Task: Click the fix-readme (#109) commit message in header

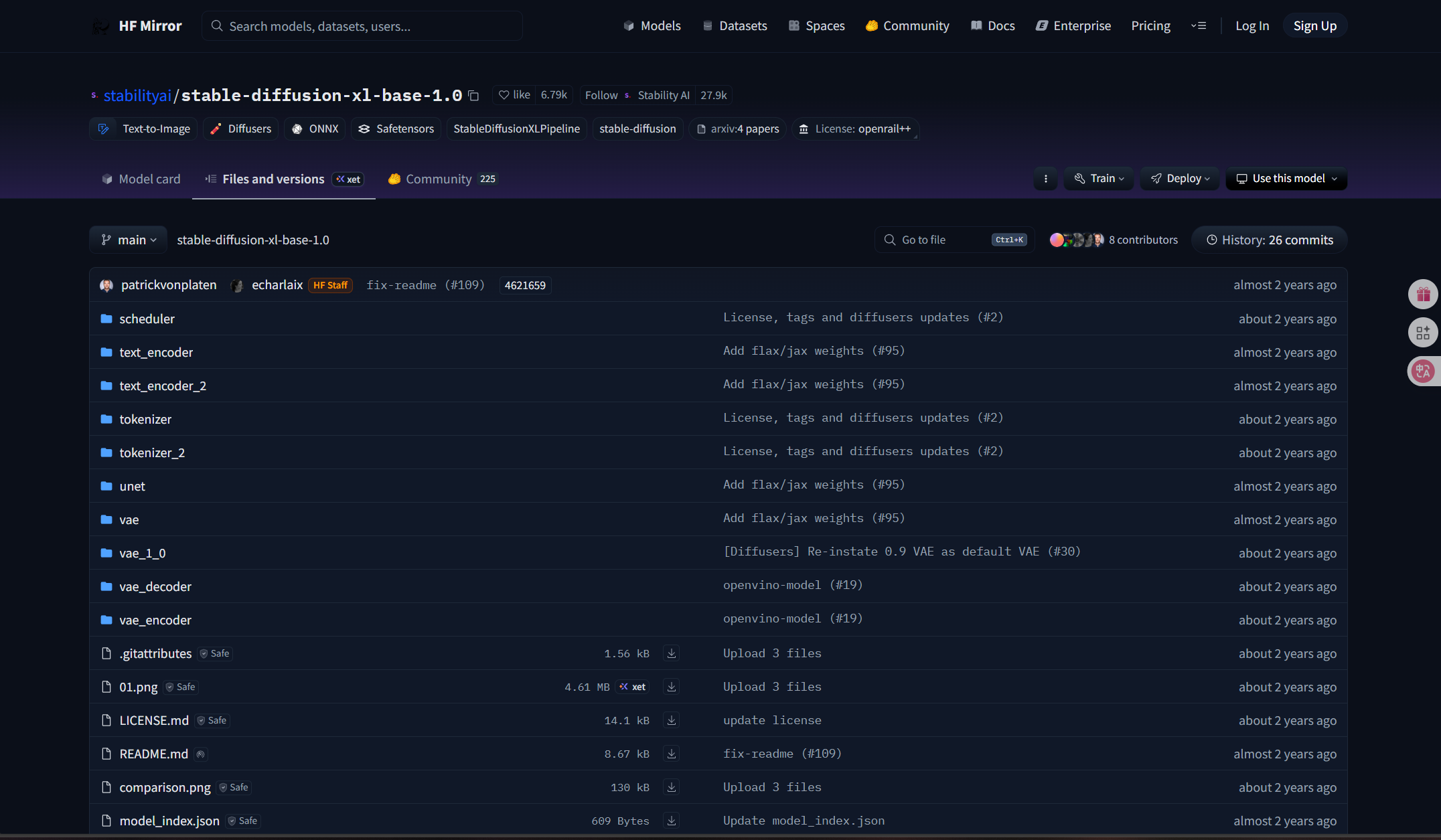Action: point(425,285)
